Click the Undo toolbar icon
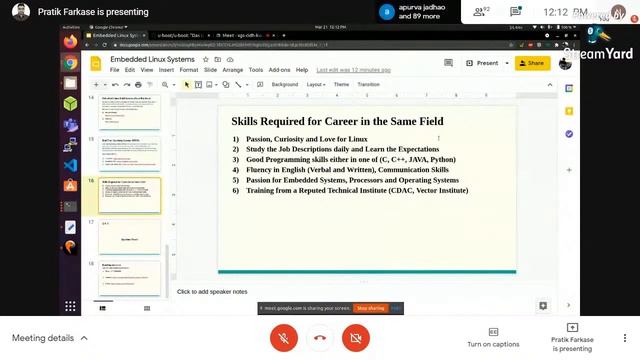The image size is (640, 360). point(116,84)
